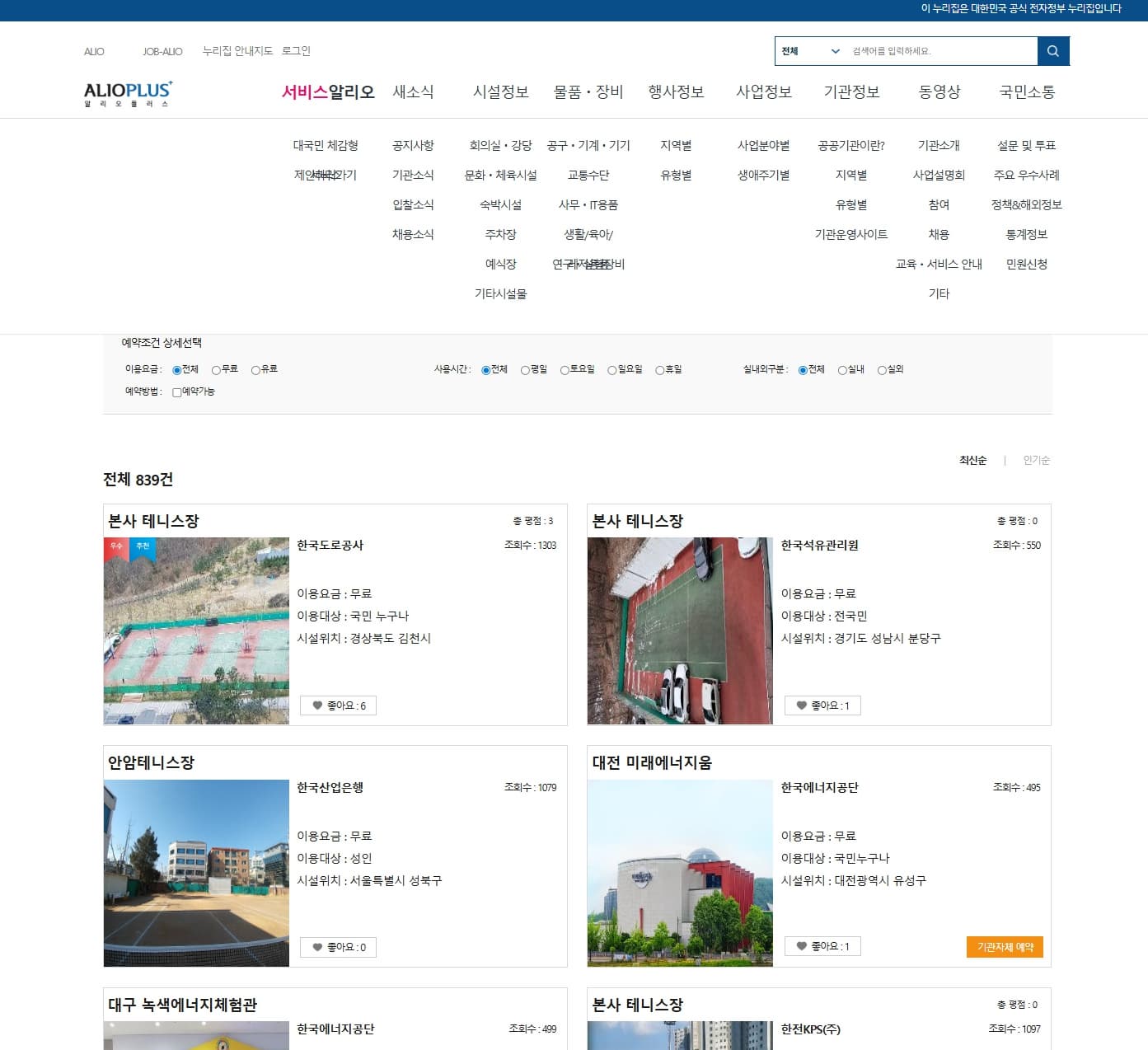The width and height of the screenshot is (1148, 1050).
Task: Open 대전 미래에너지움 building photo
Action: pyautogui.click(x=680, y=873)
